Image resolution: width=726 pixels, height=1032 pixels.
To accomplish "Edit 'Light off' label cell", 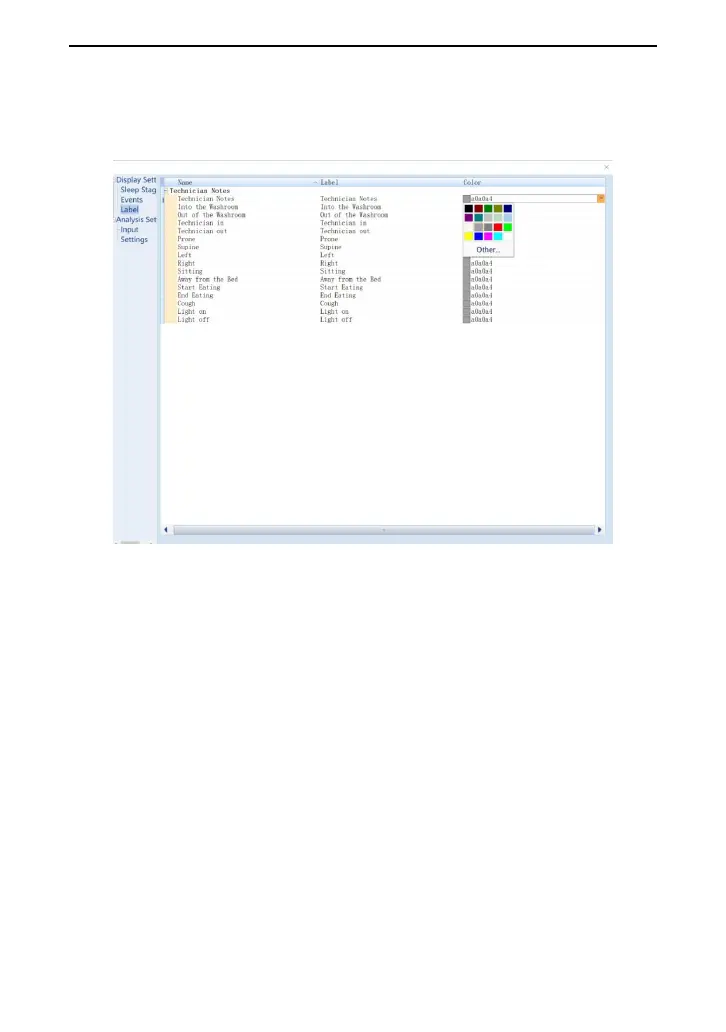I will (x=336, y=320).
